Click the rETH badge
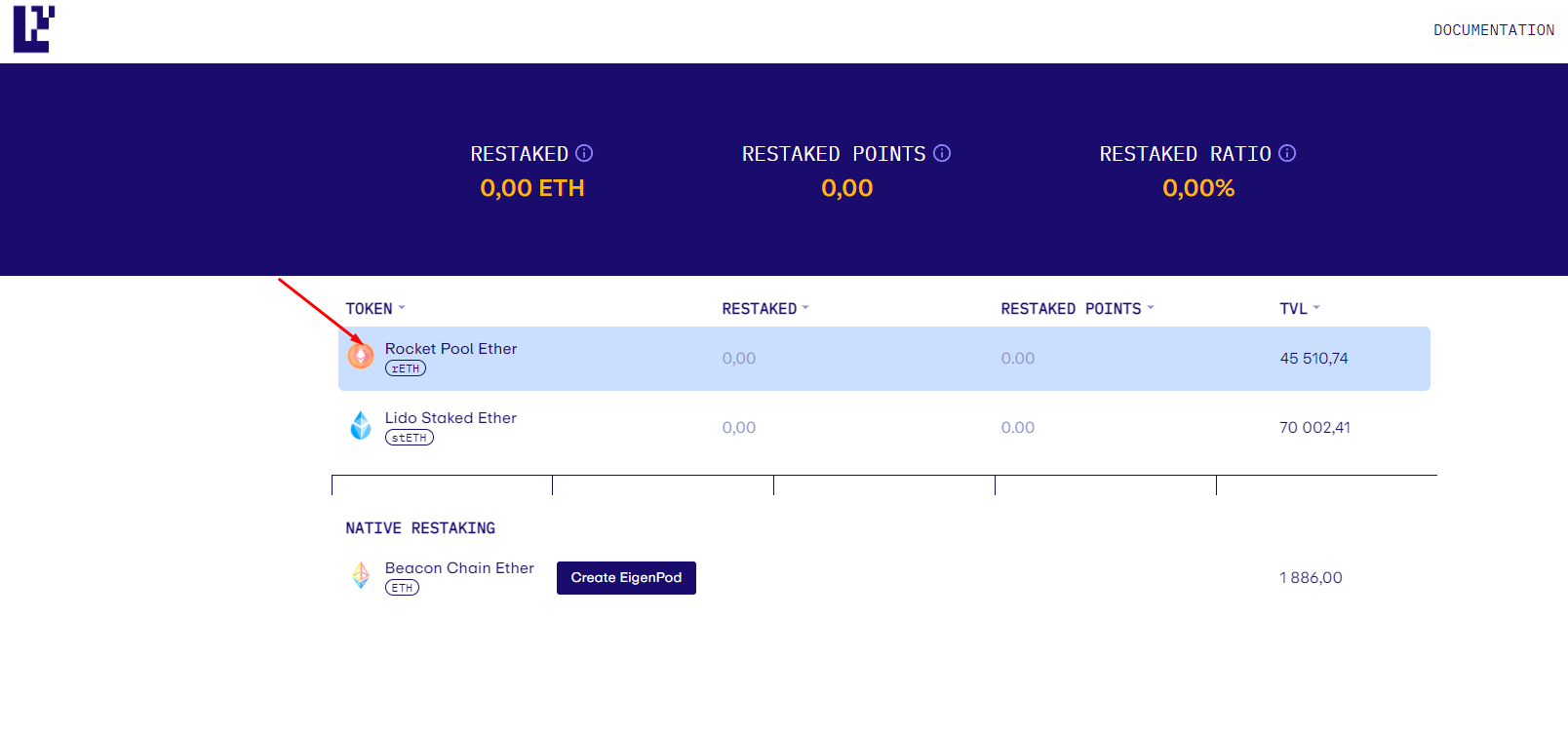The image size is (1568, 735). (406, 368)
